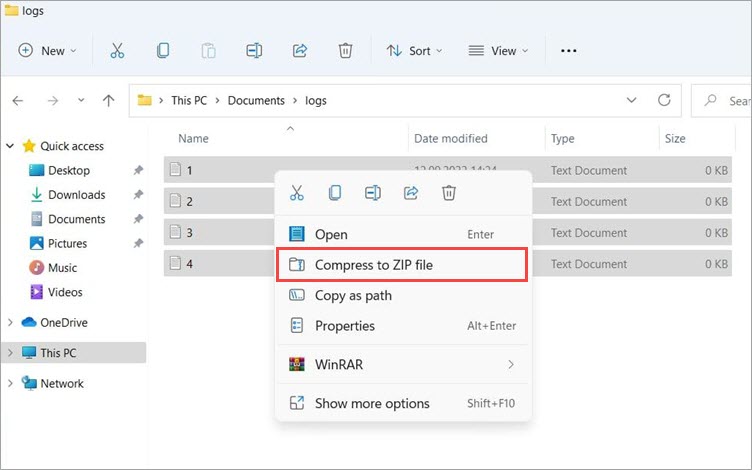Open the WinRAR submenu
The width and height of the screenshot is (752, 470).
pos(400,364)
